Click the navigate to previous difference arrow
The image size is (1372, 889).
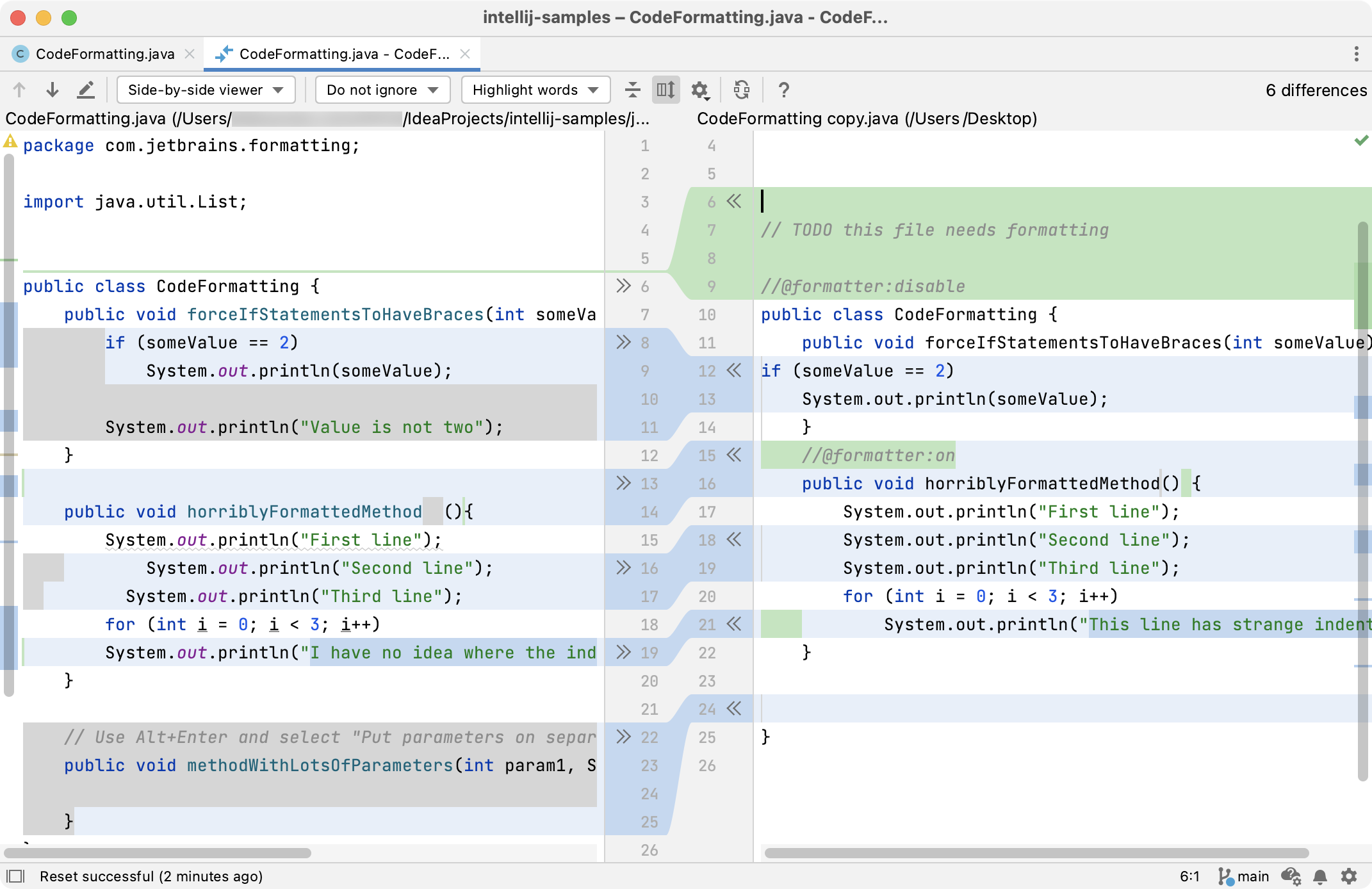21,90
